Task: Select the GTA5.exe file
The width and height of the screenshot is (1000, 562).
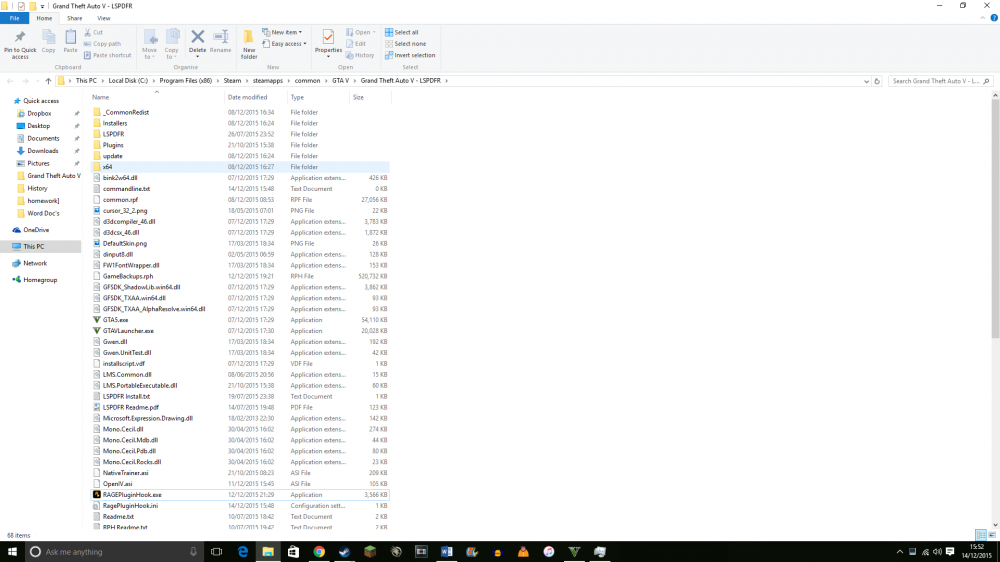Action: [x=240, y=320]
